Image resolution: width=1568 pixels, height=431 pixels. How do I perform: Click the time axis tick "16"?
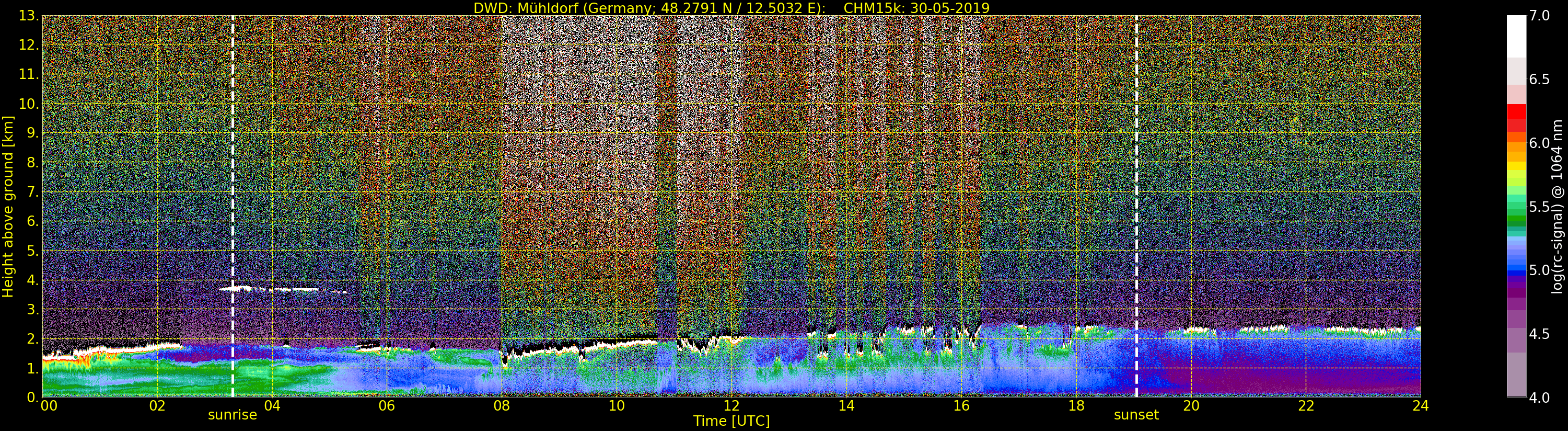(961, 406)
